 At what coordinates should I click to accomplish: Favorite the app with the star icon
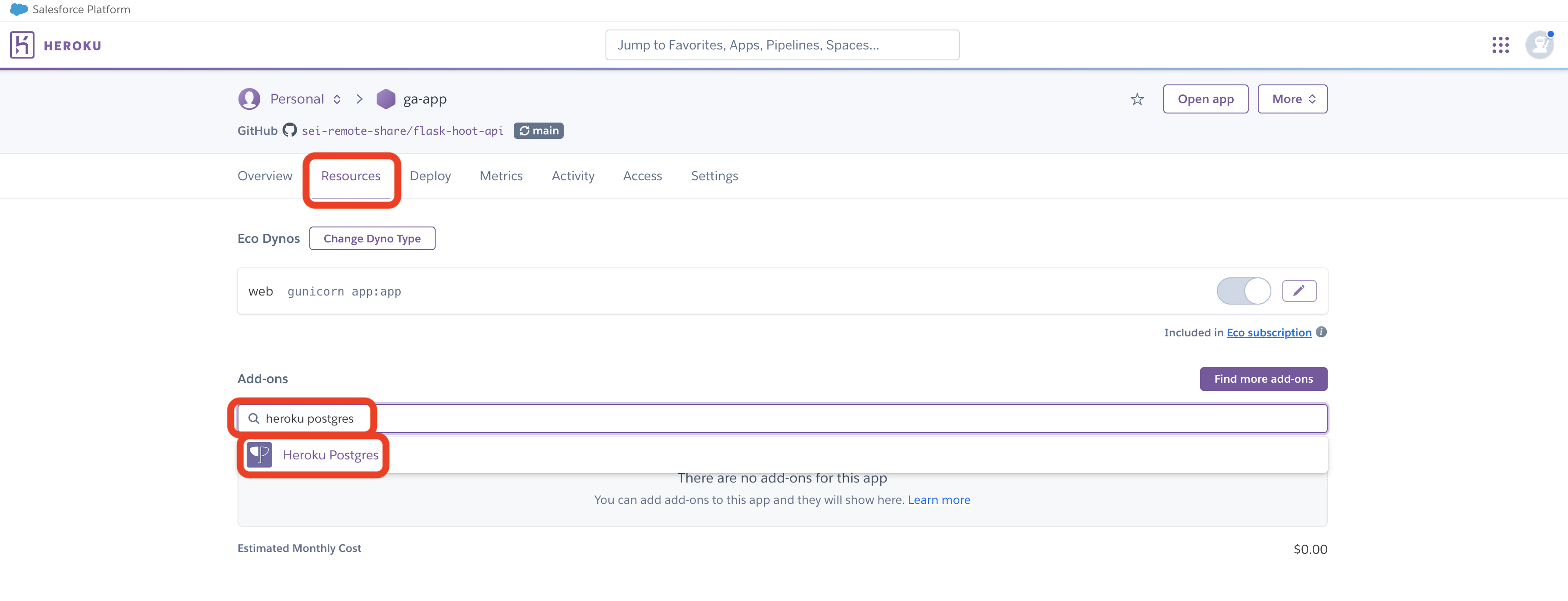click(x=1137, y=99)
